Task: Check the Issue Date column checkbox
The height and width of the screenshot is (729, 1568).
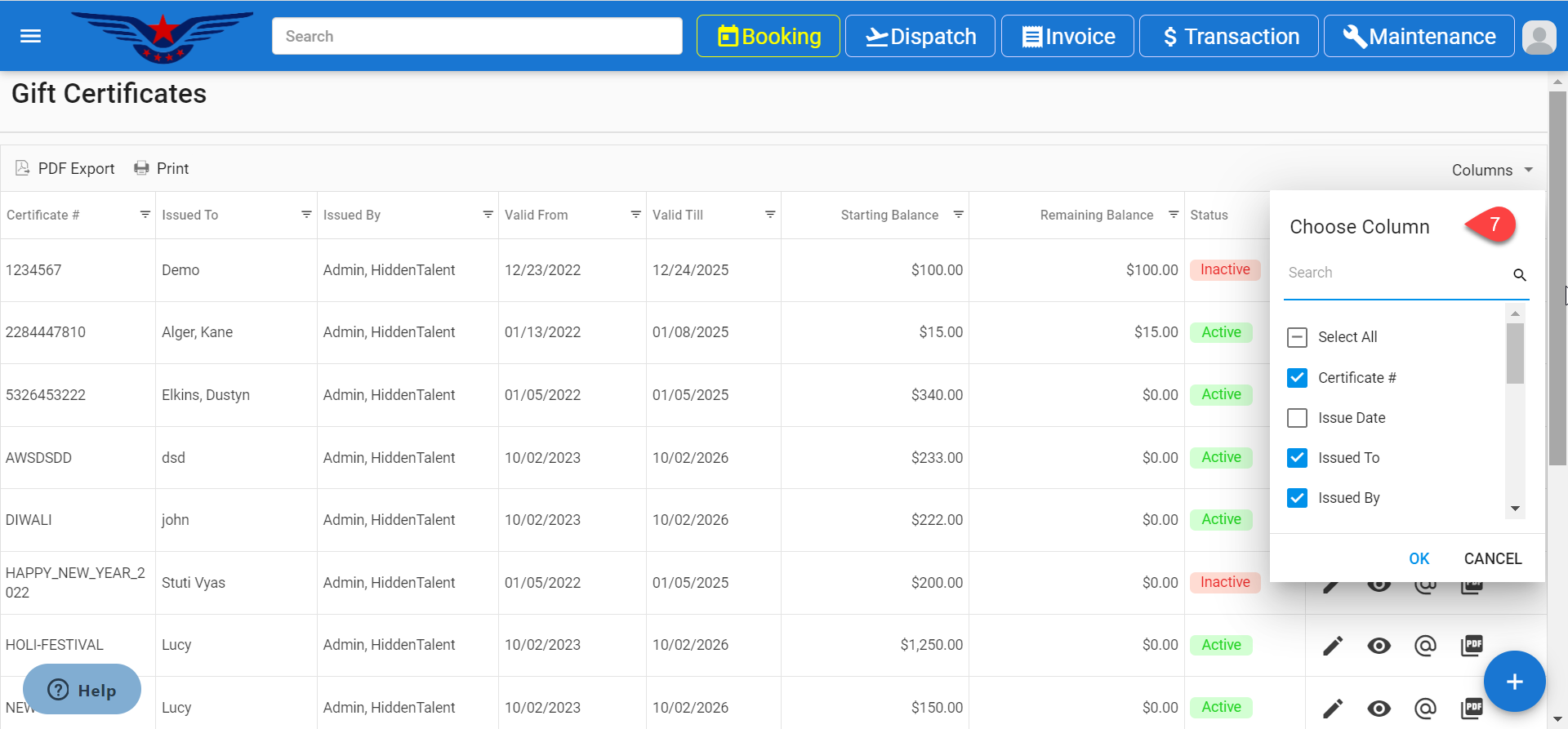Action: point(1297,418)
